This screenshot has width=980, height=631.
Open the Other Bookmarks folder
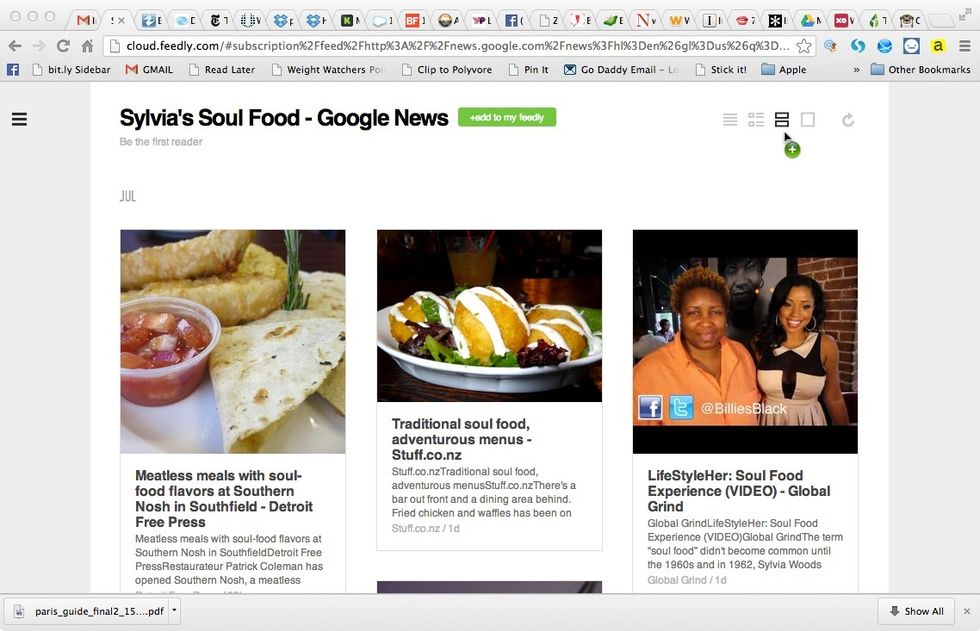coord(920,70)
